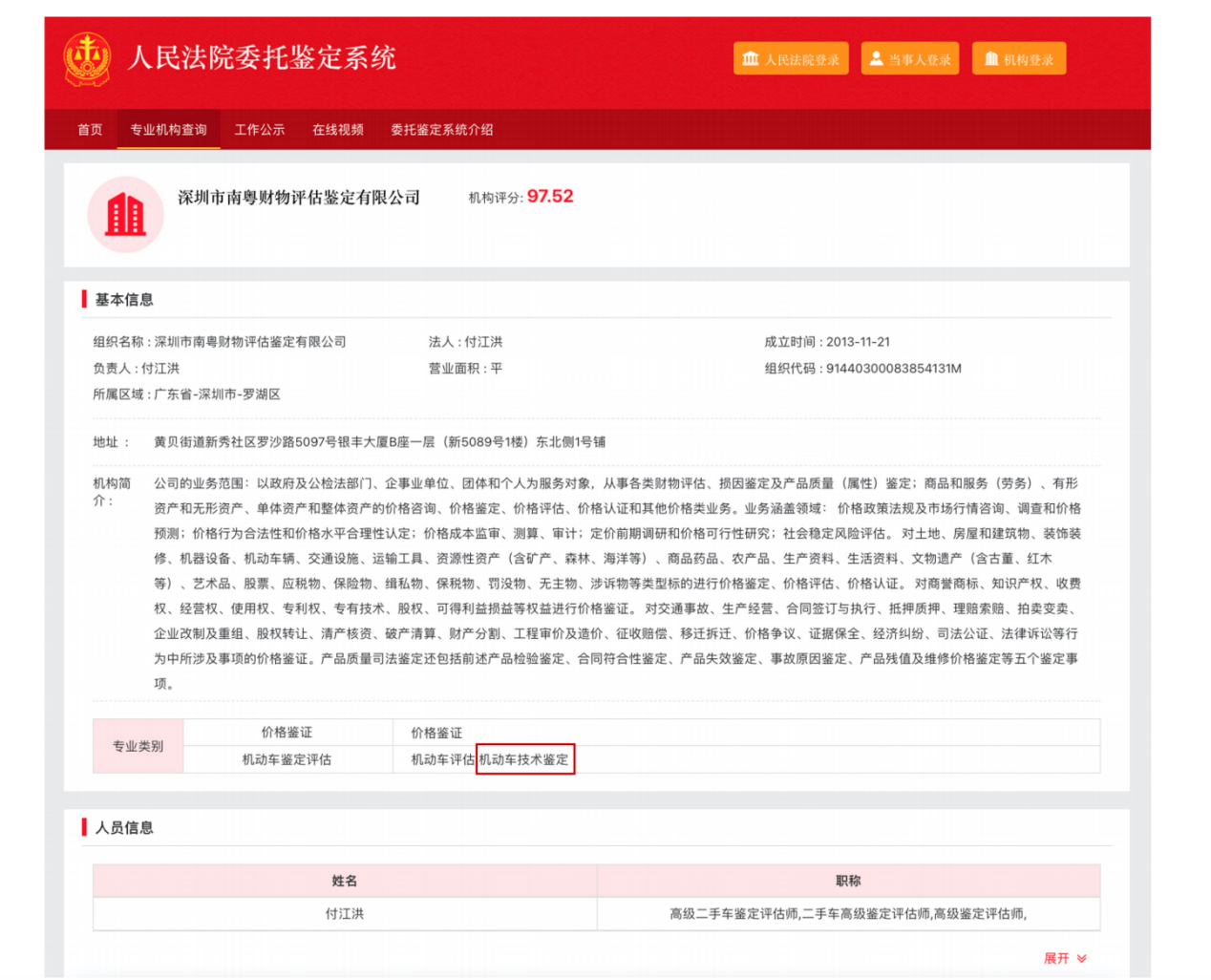Expand the personnel list via 展开
This screenshot has width=1211, height=980.
[x=1056, y=958]
